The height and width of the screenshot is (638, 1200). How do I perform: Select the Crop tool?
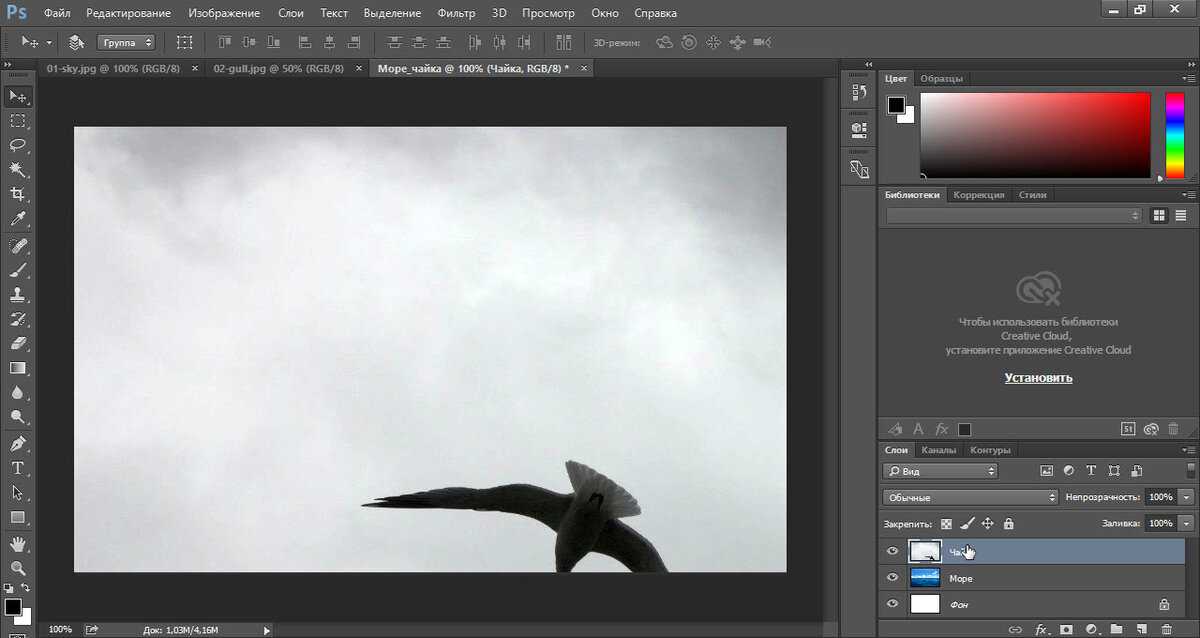18,195
